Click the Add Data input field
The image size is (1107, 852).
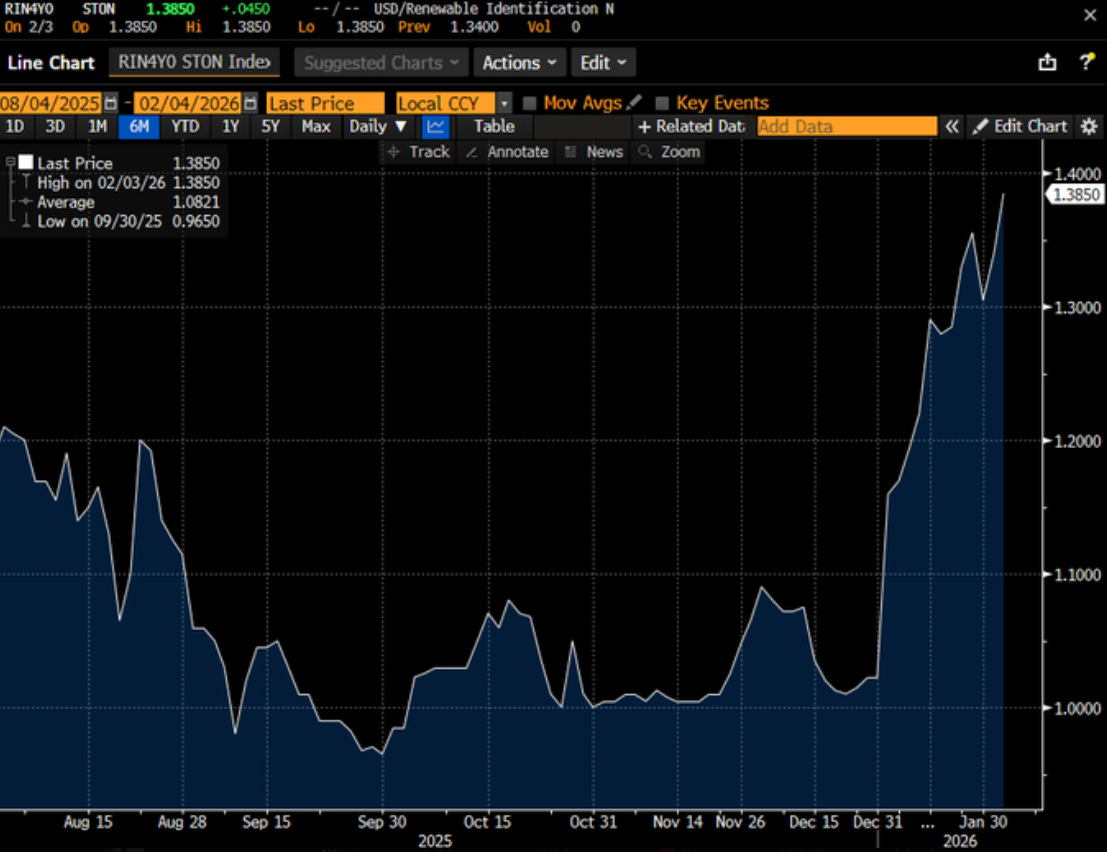[x=846, y=126]
